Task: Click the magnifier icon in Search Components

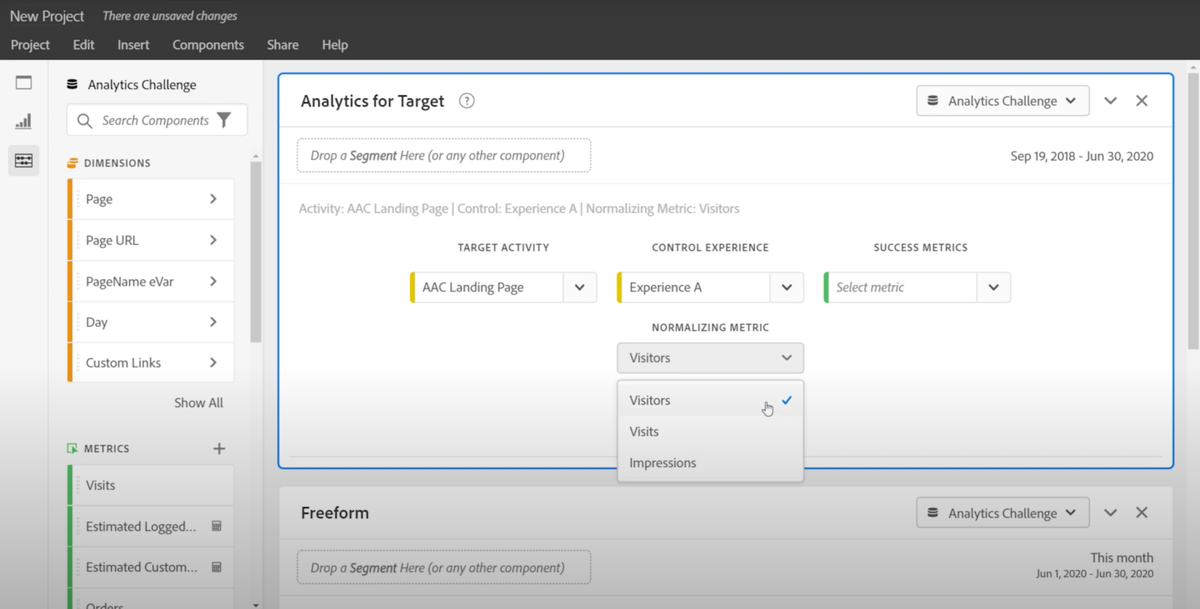Action: 85,121
